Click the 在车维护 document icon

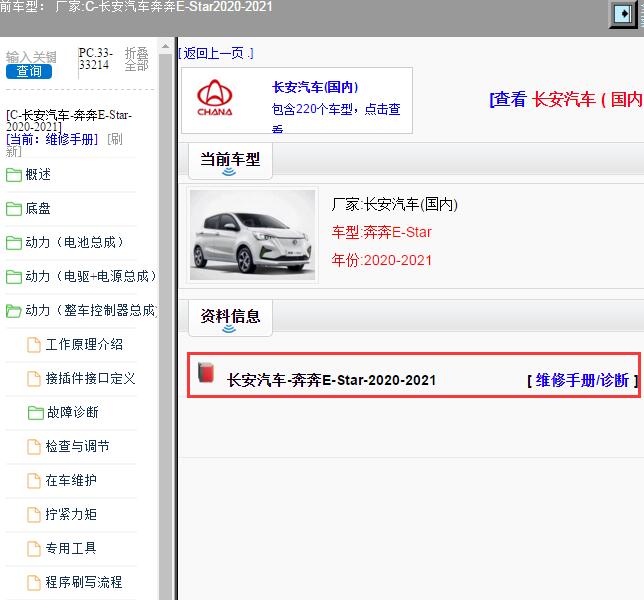[x=34, y=481]
